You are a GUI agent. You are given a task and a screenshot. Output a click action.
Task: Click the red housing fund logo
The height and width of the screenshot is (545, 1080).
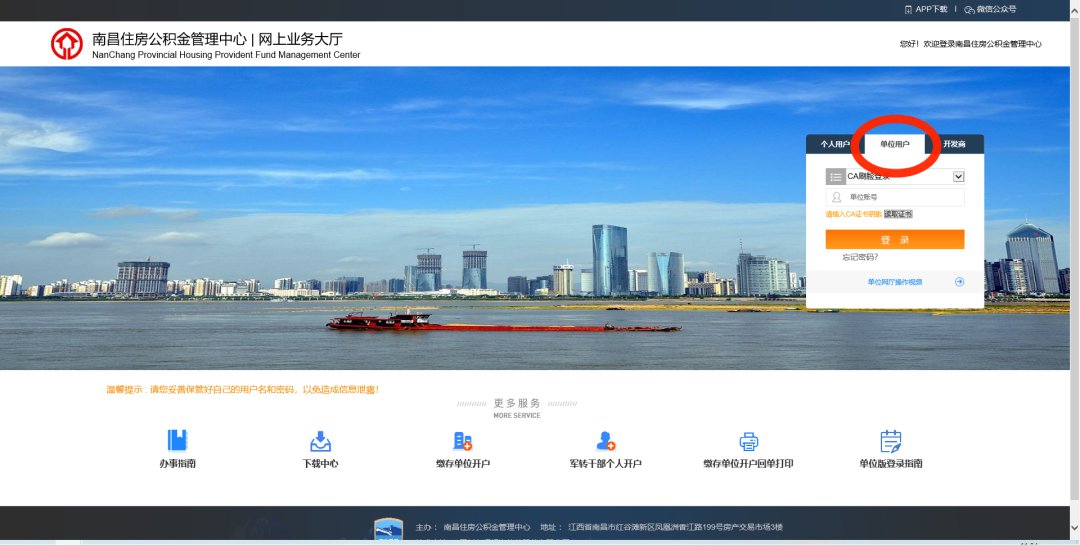[x=67, y=44]
